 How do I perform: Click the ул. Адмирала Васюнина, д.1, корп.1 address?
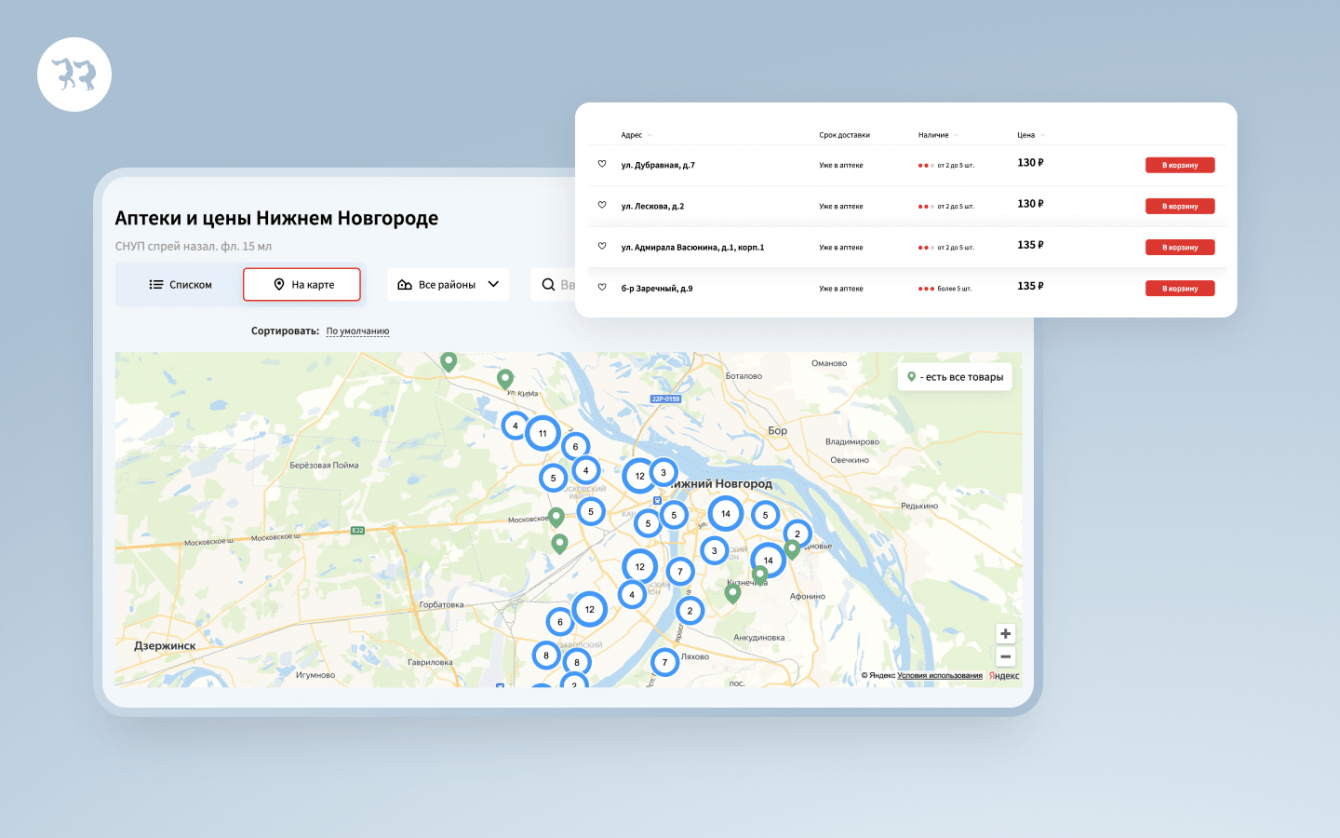(x=692, y=247)
